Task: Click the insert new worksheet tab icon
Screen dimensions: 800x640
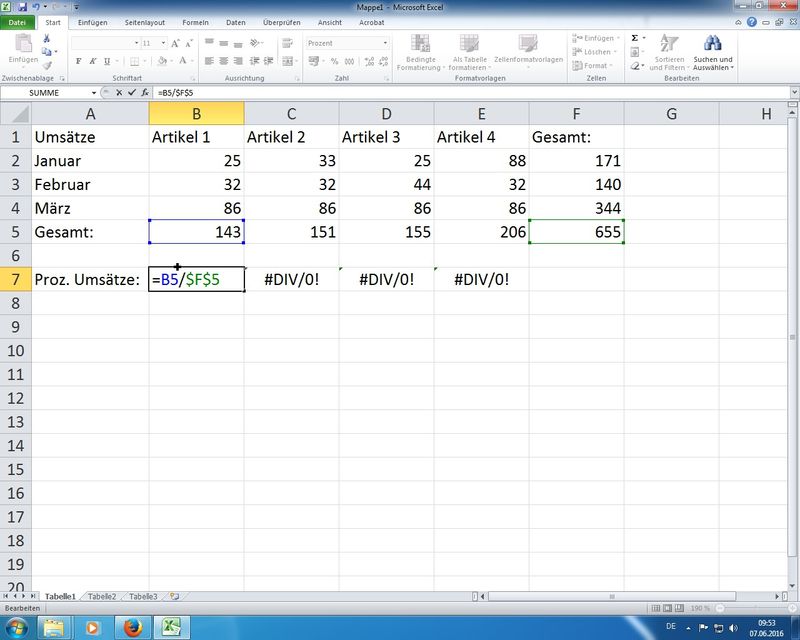Action: 174,596
